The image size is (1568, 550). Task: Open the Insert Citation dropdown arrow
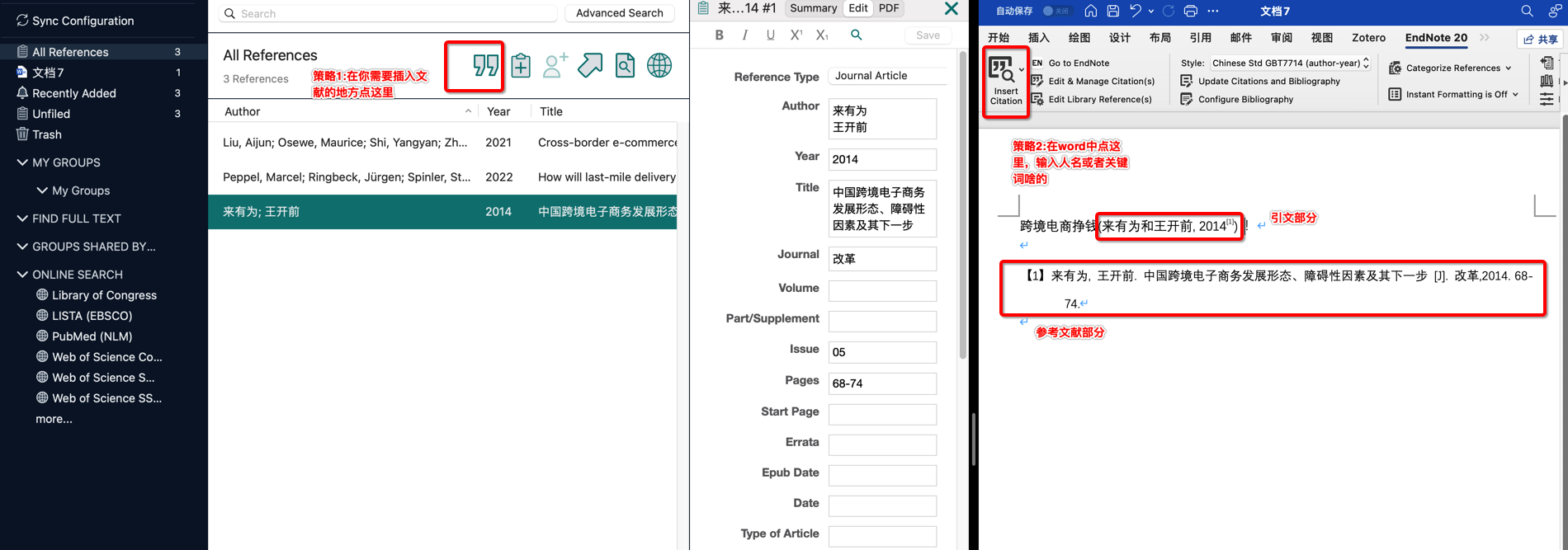pyautogui.click(x=1022, y=69)
